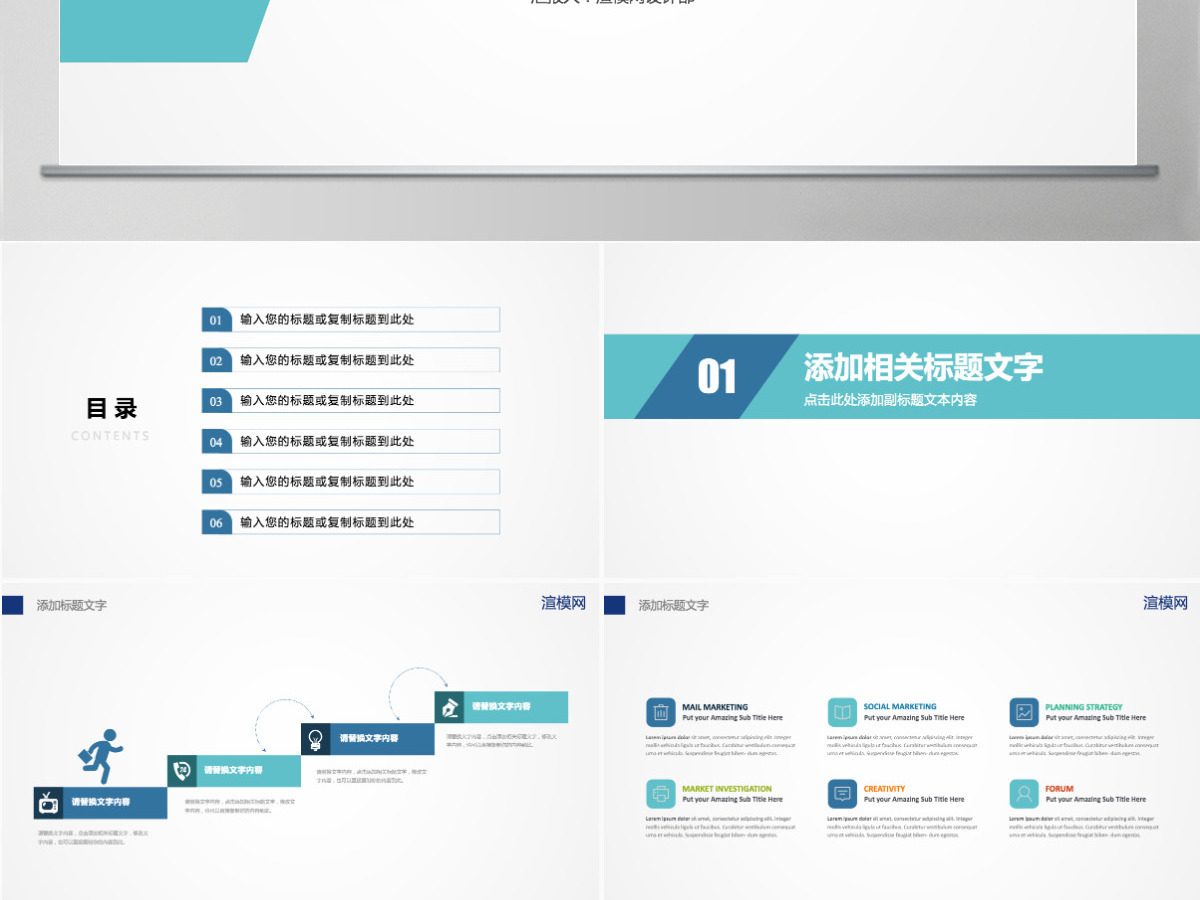Click the 06 number badge in the contents list
Image resolution: width=1200 pixels, height=900 pixels.
(x=216, y=522)
